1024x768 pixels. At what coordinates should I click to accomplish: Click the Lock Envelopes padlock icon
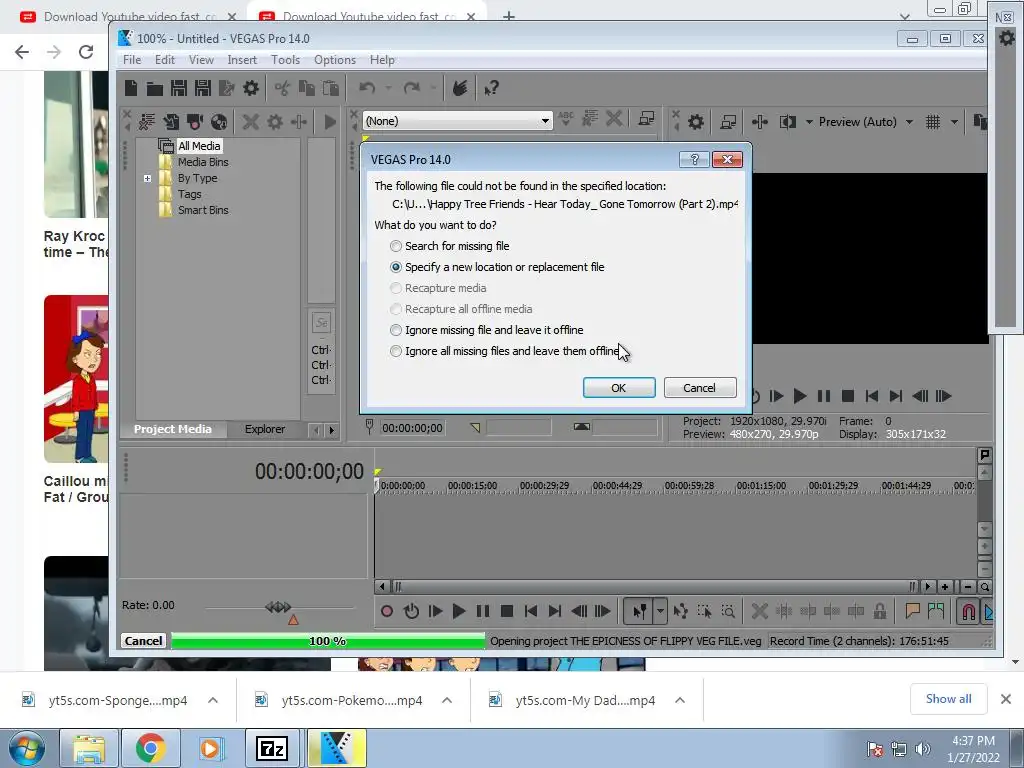pyautogui.click(x=880, y=611)
